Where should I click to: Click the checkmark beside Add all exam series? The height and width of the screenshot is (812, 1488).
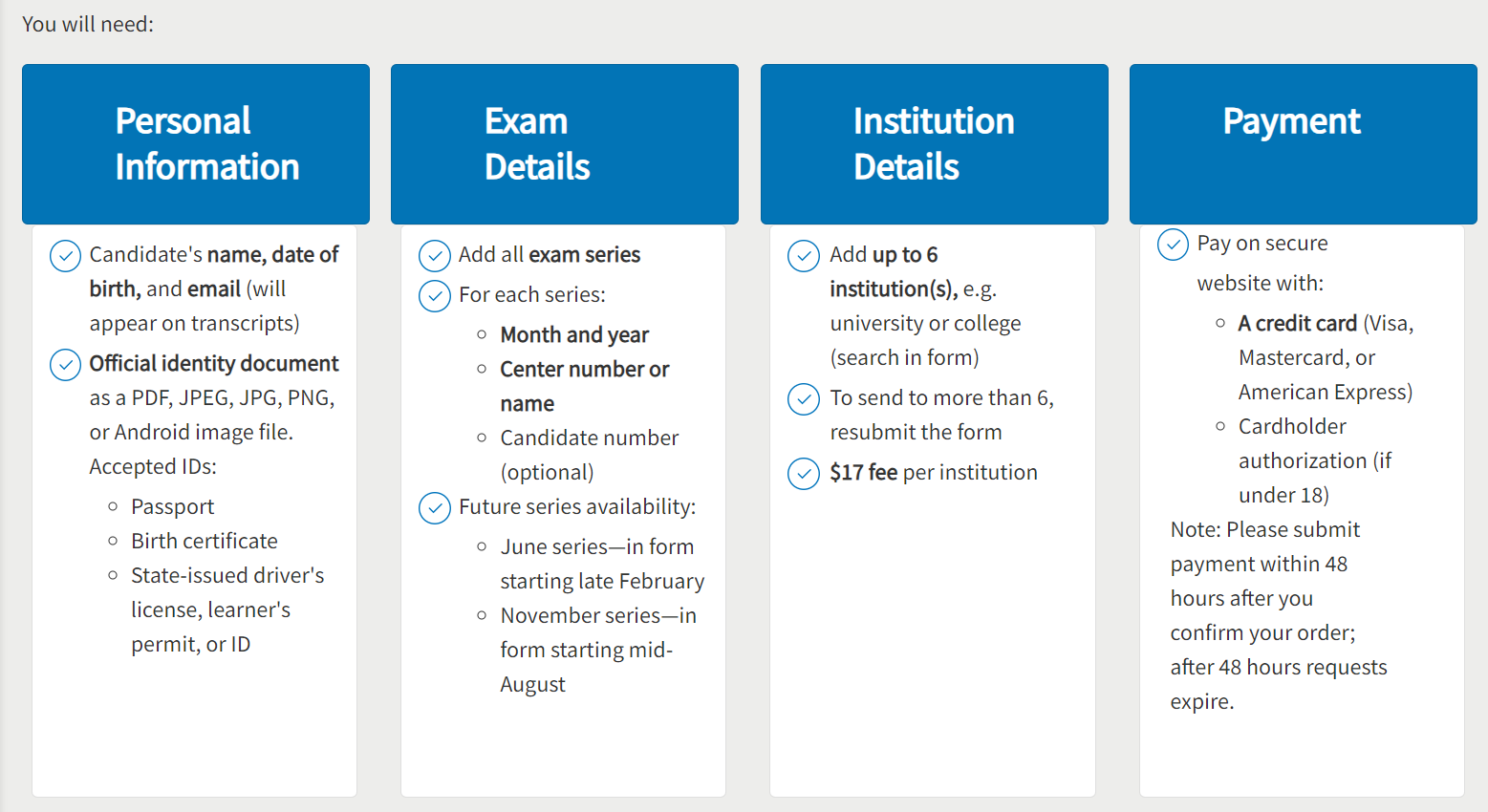[435, 256]
